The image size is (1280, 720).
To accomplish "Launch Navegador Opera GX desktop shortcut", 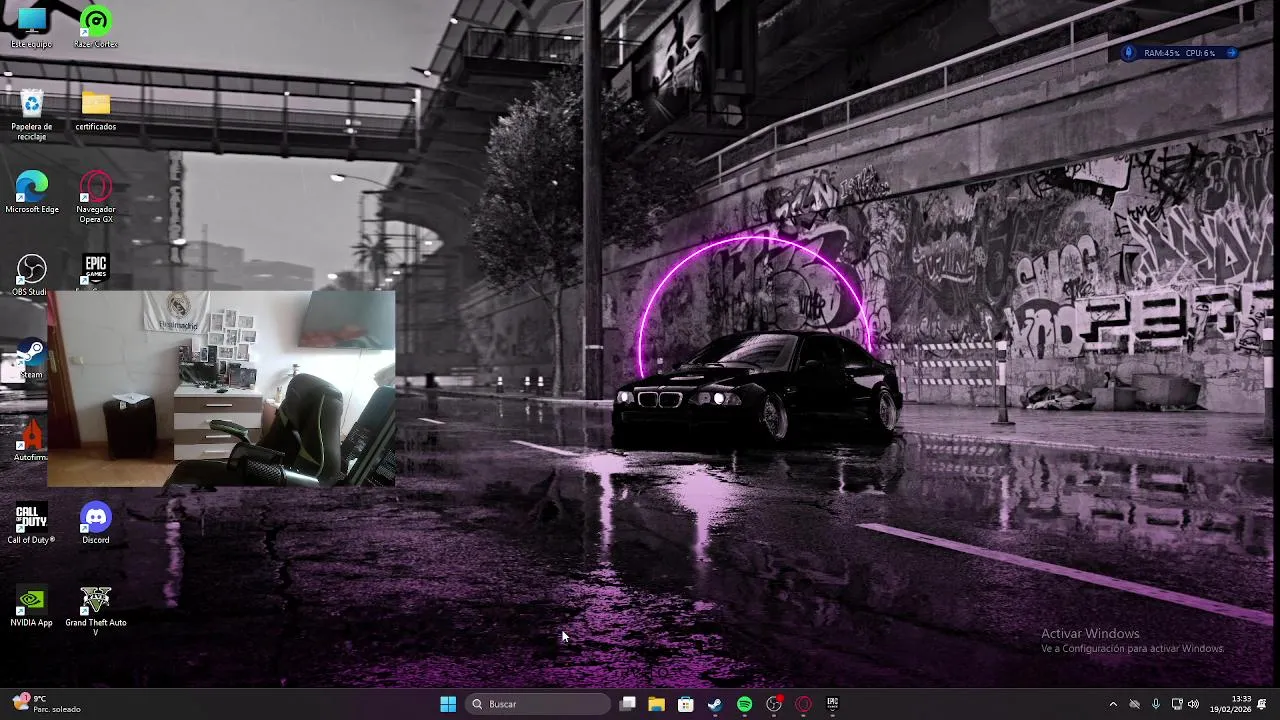I will (x=96, y=197).
